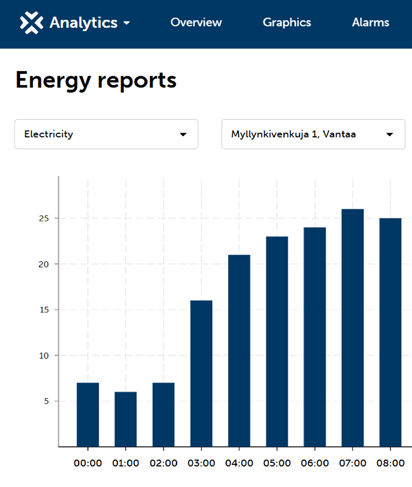
Task: Open the Myllynkivenkuja 1, Vantaa location dropdown
Action: (x=313, y=134)
